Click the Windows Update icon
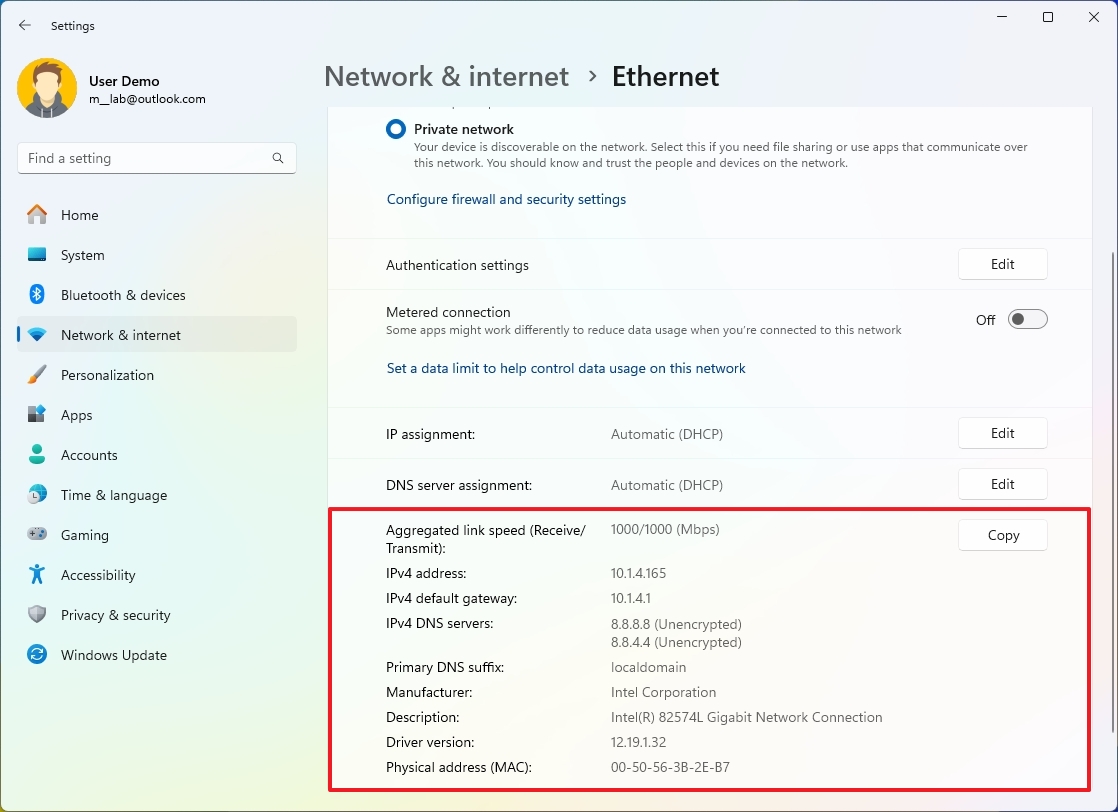 (x=37, y=655)
